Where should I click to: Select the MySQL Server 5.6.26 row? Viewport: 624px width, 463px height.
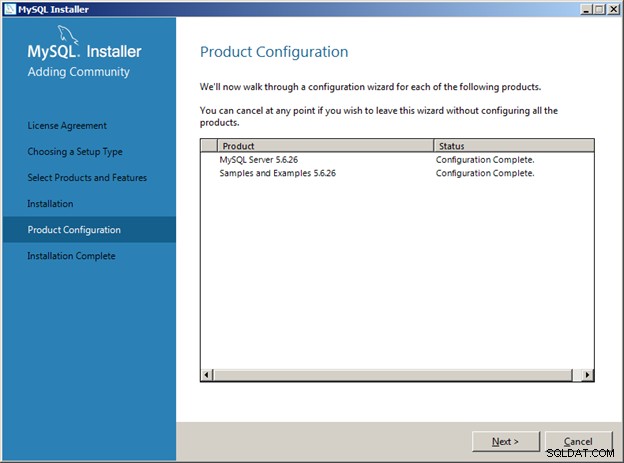pyautogui.click(x=397, y=160)
